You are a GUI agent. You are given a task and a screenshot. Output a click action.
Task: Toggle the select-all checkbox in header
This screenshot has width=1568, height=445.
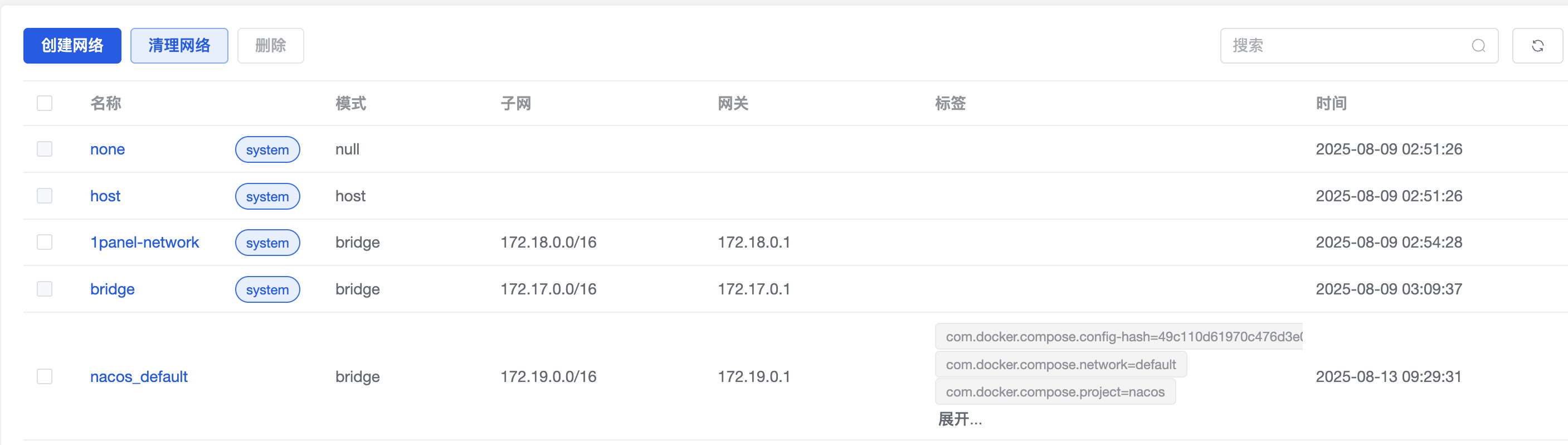pos(45,103)
